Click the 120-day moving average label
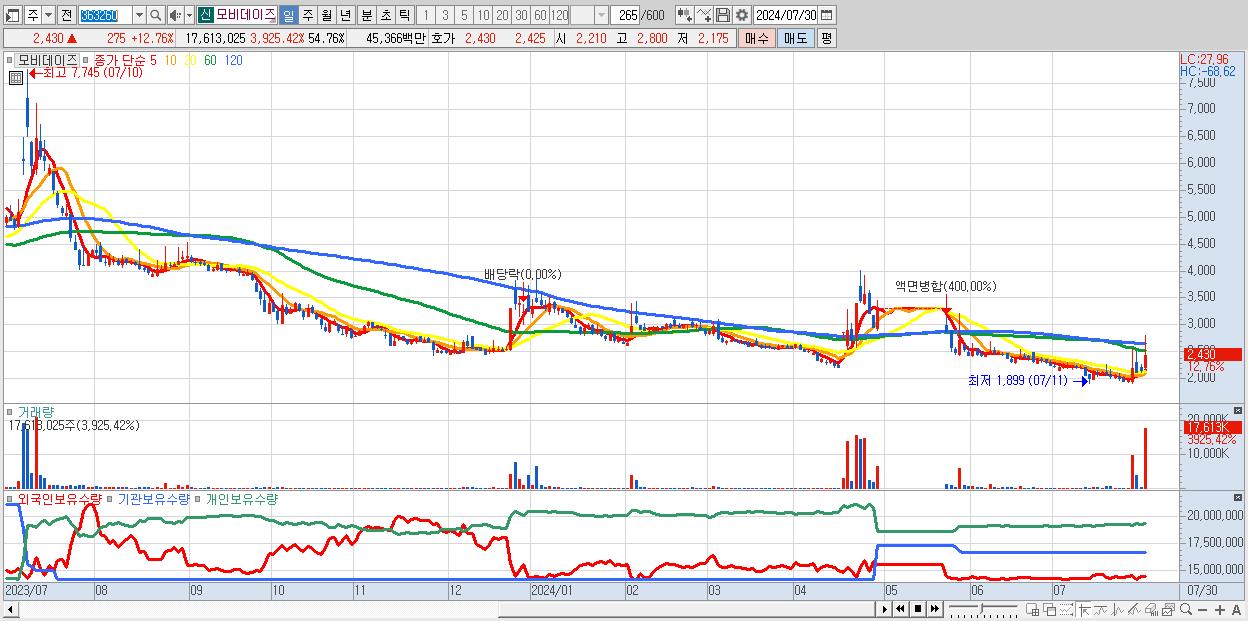The image size is (1248, 621). tap(233, 60)
